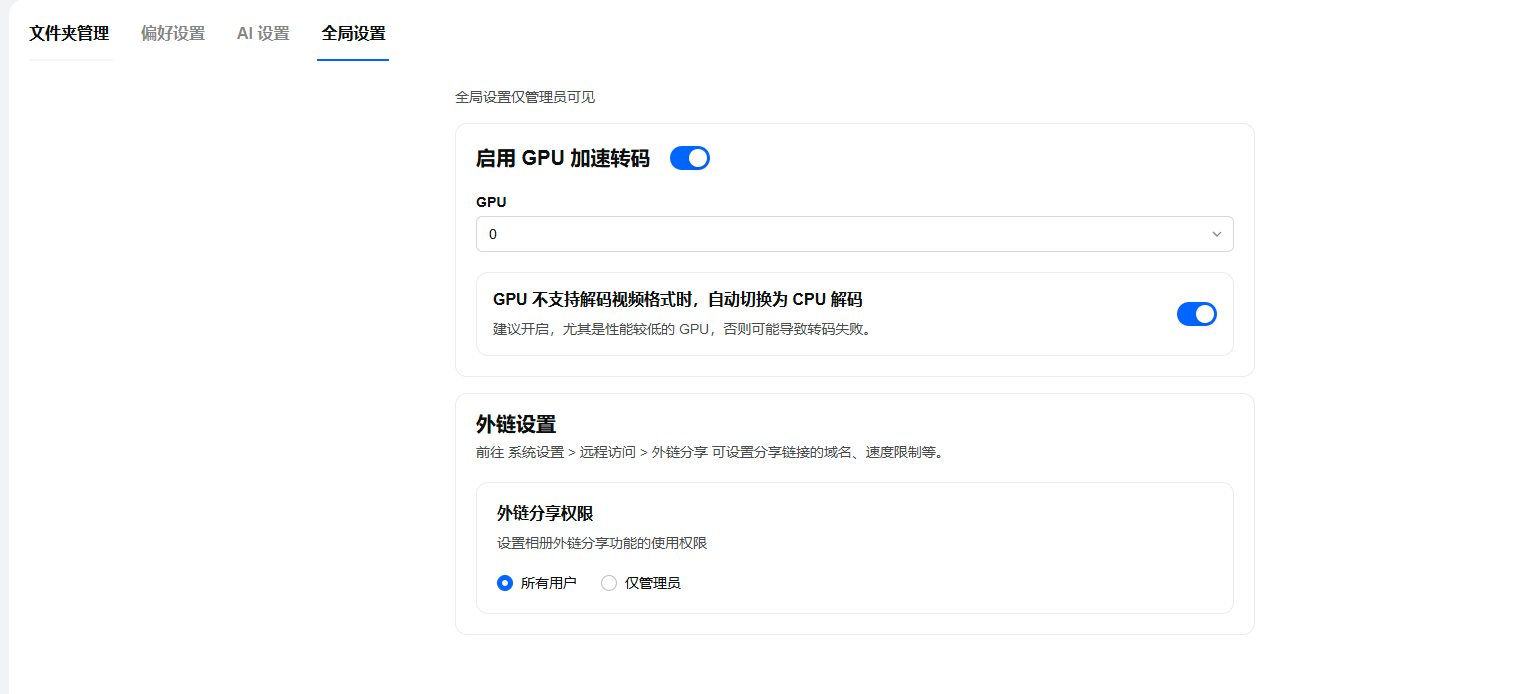
Task: Select the 全局设置 tab
Action: (x=353, y=33)
